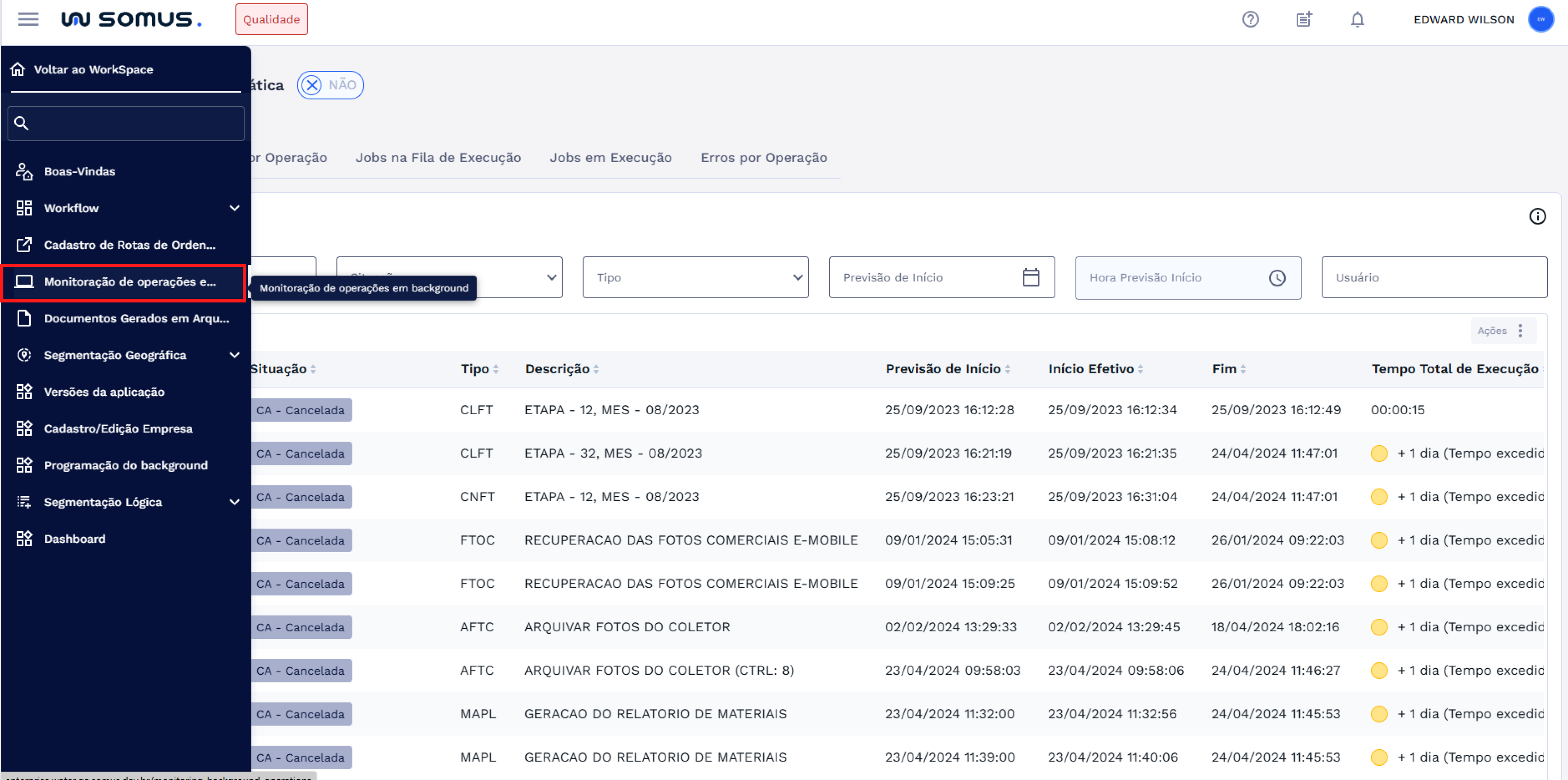
Task: Open the news notes icon in header
Action: [x=1303, y=20]
